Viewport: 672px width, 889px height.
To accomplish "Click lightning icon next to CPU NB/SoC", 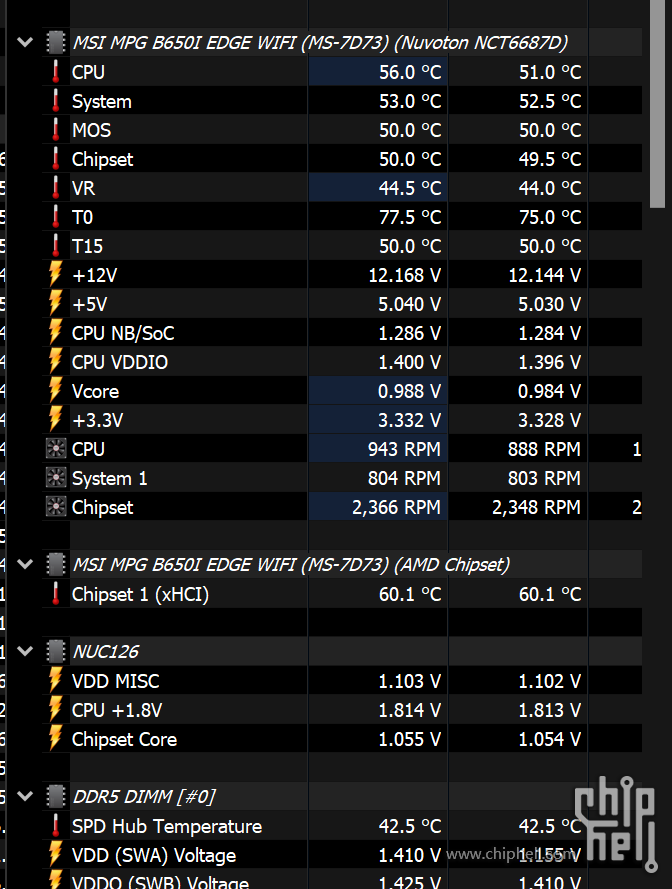I will tap(56, 333).
